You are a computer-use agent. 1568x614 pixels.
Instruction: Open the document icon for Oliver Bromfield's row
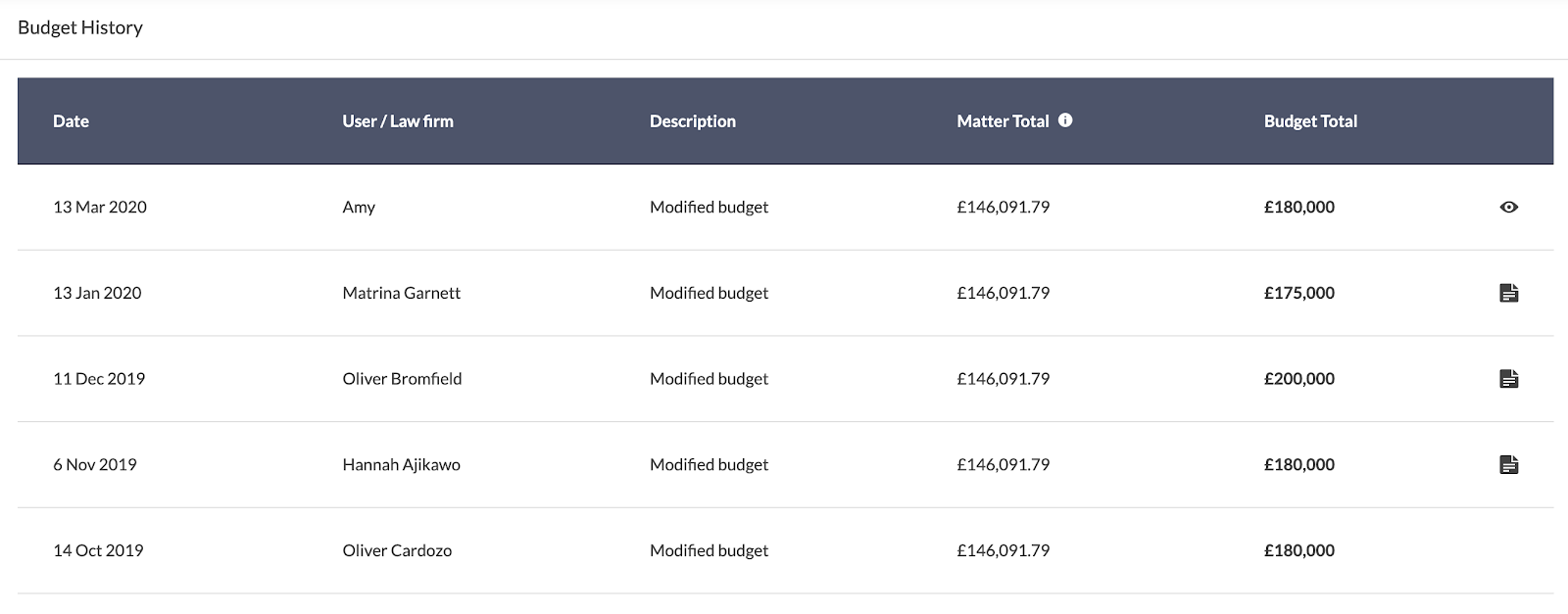click(x=1509, y=379)
